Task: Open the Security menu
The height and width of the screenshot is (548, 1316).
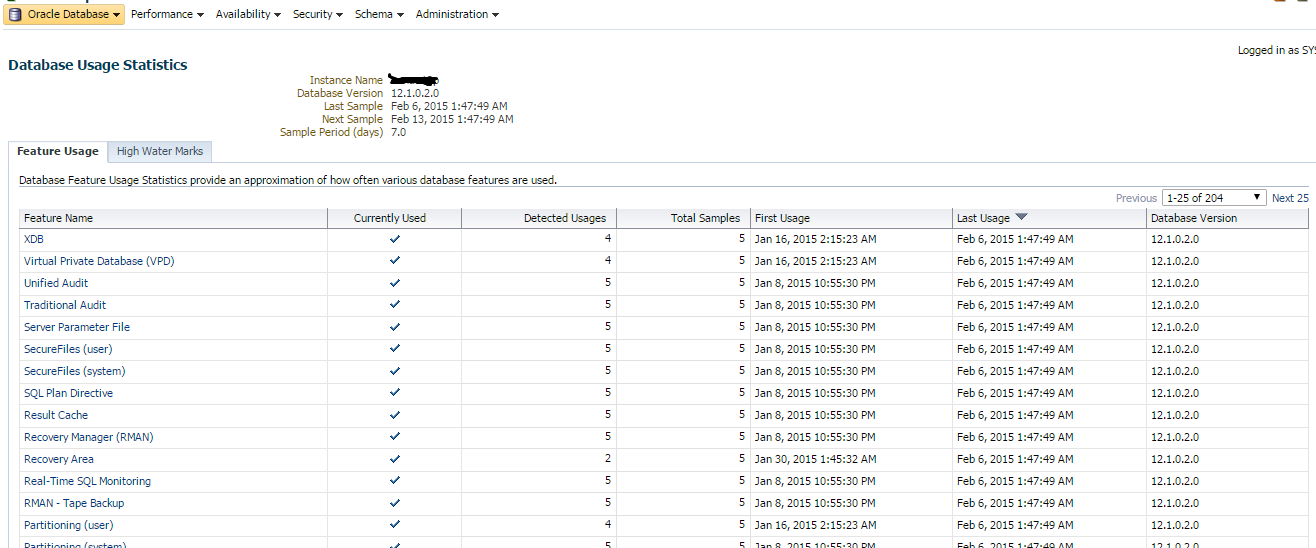Action: [x=317, y=14]
